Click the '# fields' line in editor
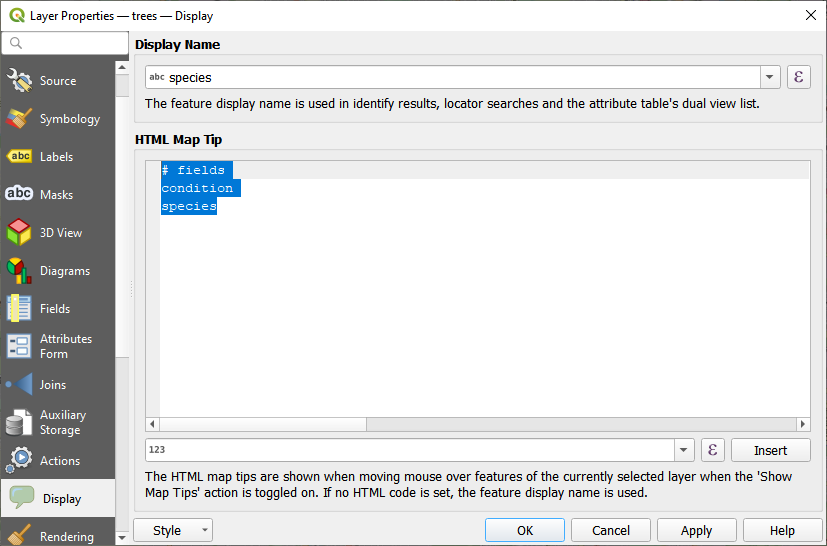This screenshot has width=827, height=546. click(x=193, y=170)
